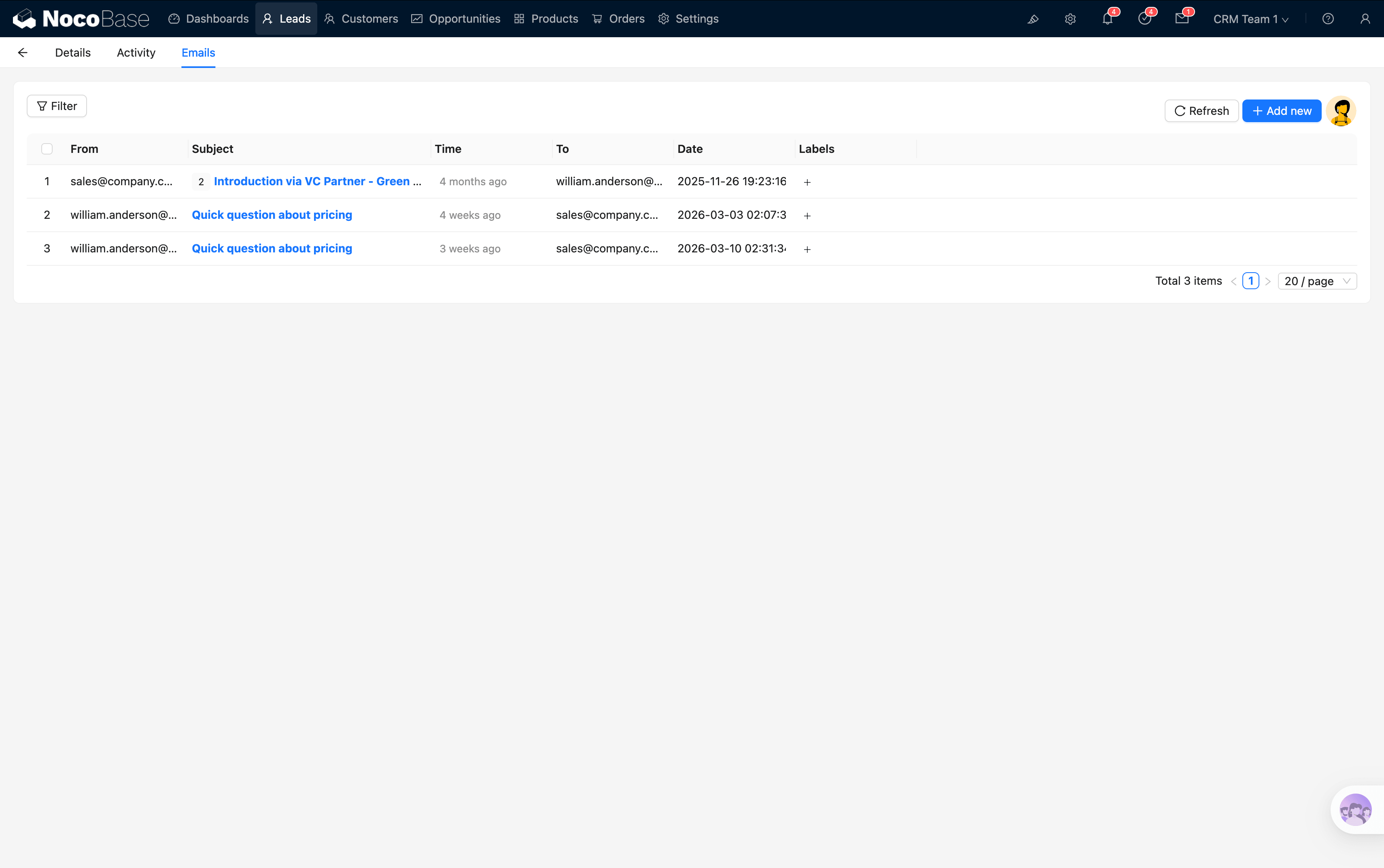The width and height of the screenshot is (1384, 868).
Task: Open the notifications bell icon
Action: [x=1107, y=19]
